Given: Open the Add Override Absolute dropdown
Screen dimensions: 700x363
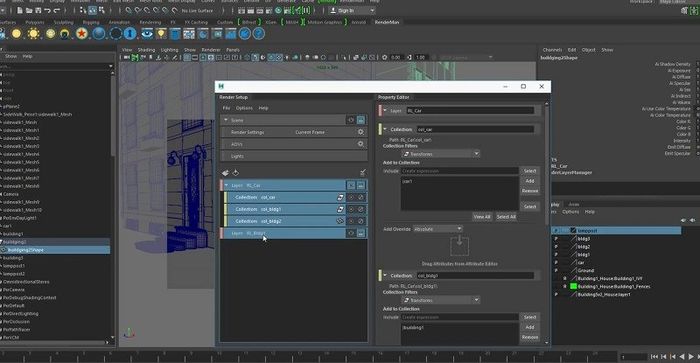Looking at the screenshot, I should 438,229.
